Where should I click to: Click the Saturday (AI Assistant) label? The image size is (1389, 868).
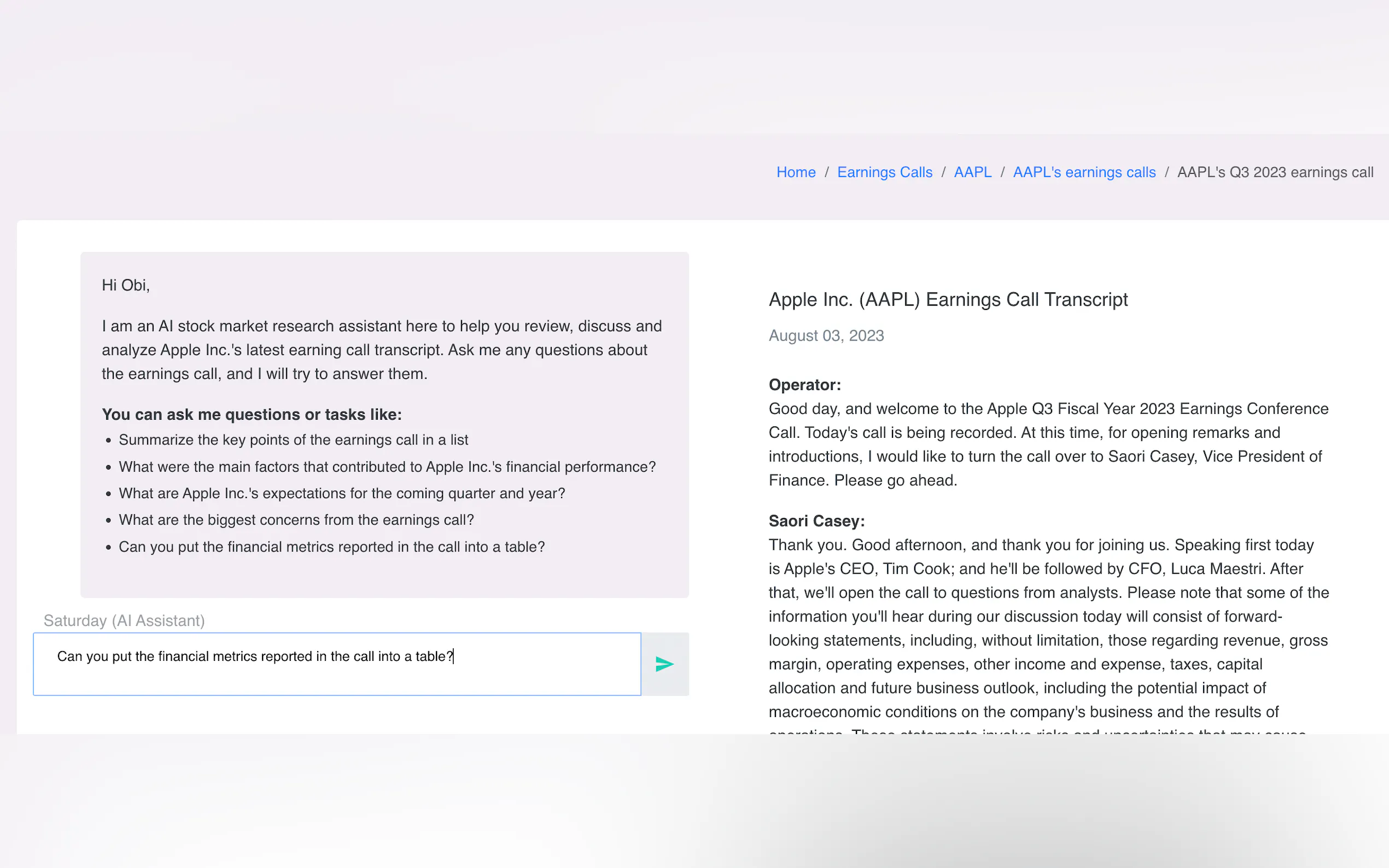click(124, 620)
